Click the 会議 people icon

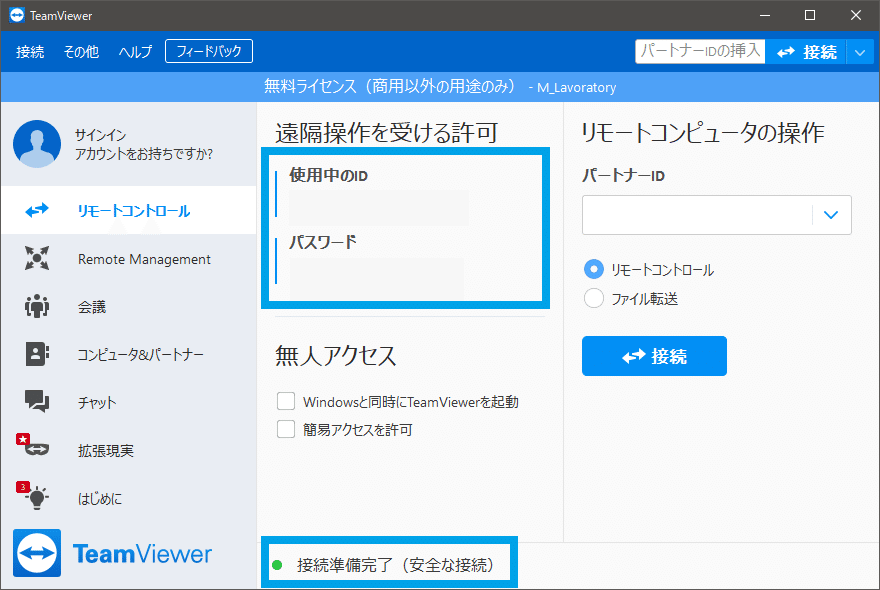click(x=37, y=306)
